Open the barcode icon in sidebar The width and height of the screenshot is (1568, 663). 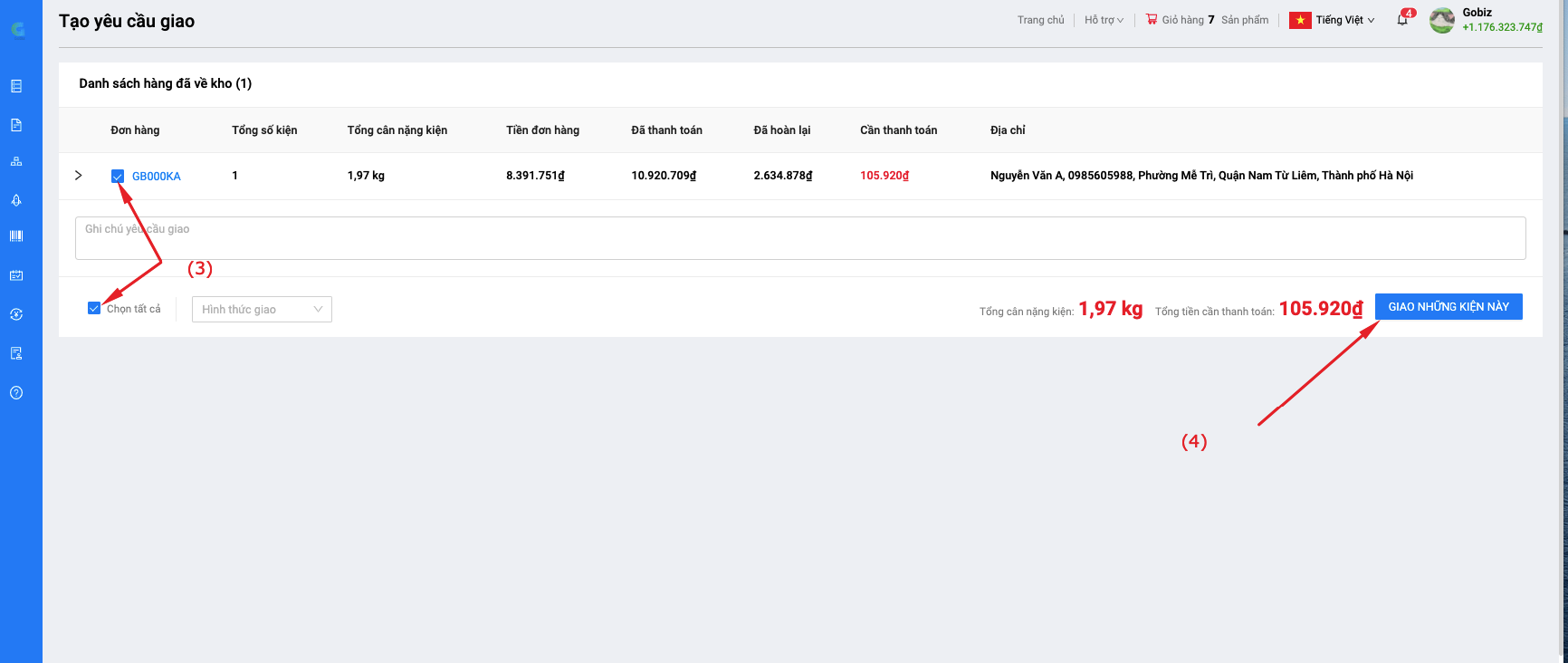[16, 236]
